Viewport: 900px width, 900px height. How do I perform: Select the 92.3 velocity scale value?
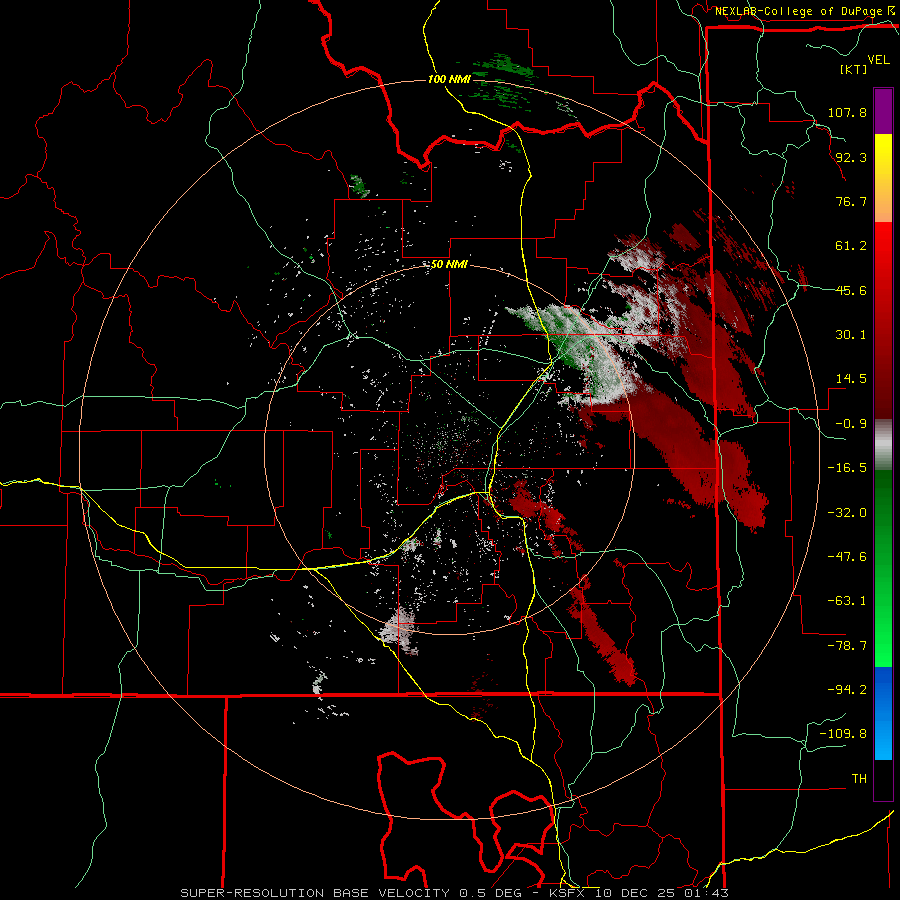pyautogui.click(x=851, y=157)
